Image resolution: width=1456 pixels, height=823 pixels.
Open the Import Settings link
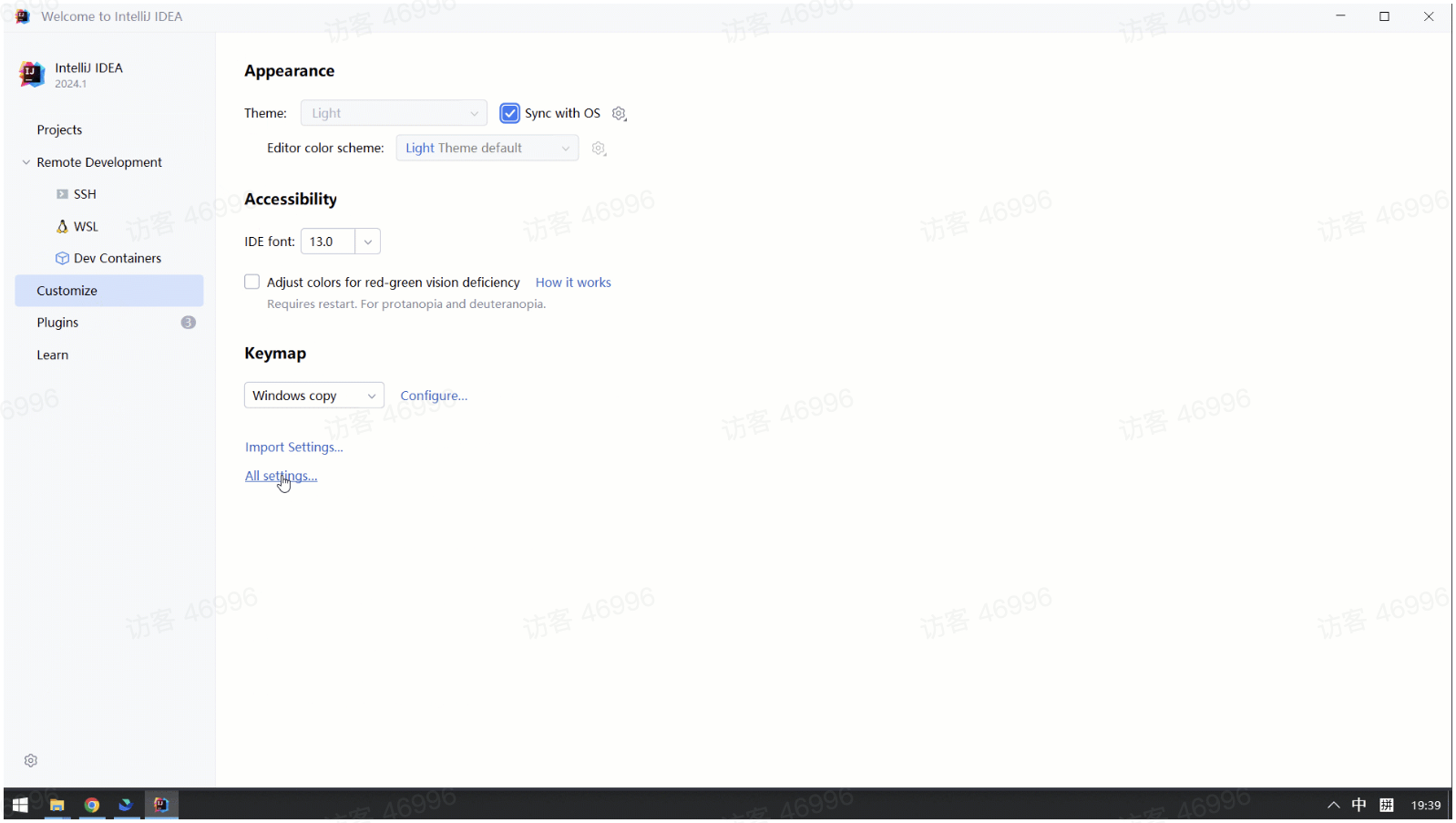[293, 448]
